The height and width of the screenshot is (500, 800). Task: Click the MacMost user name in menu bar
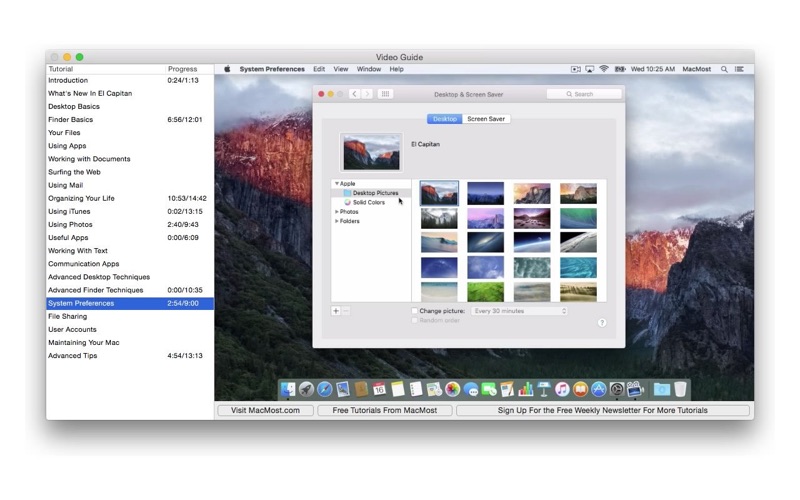tap(696, 69)
